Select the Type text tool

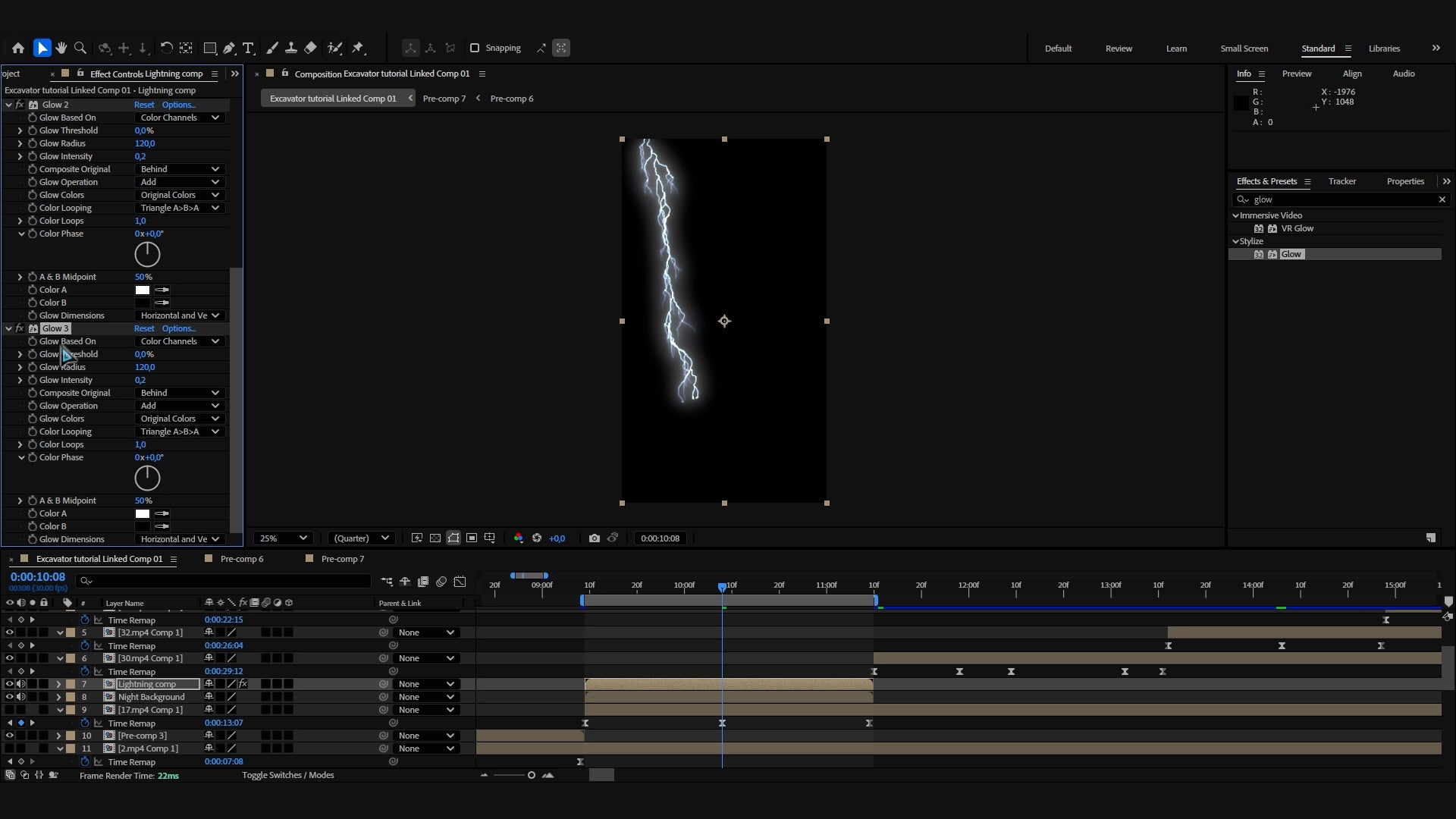coord(248,48)
